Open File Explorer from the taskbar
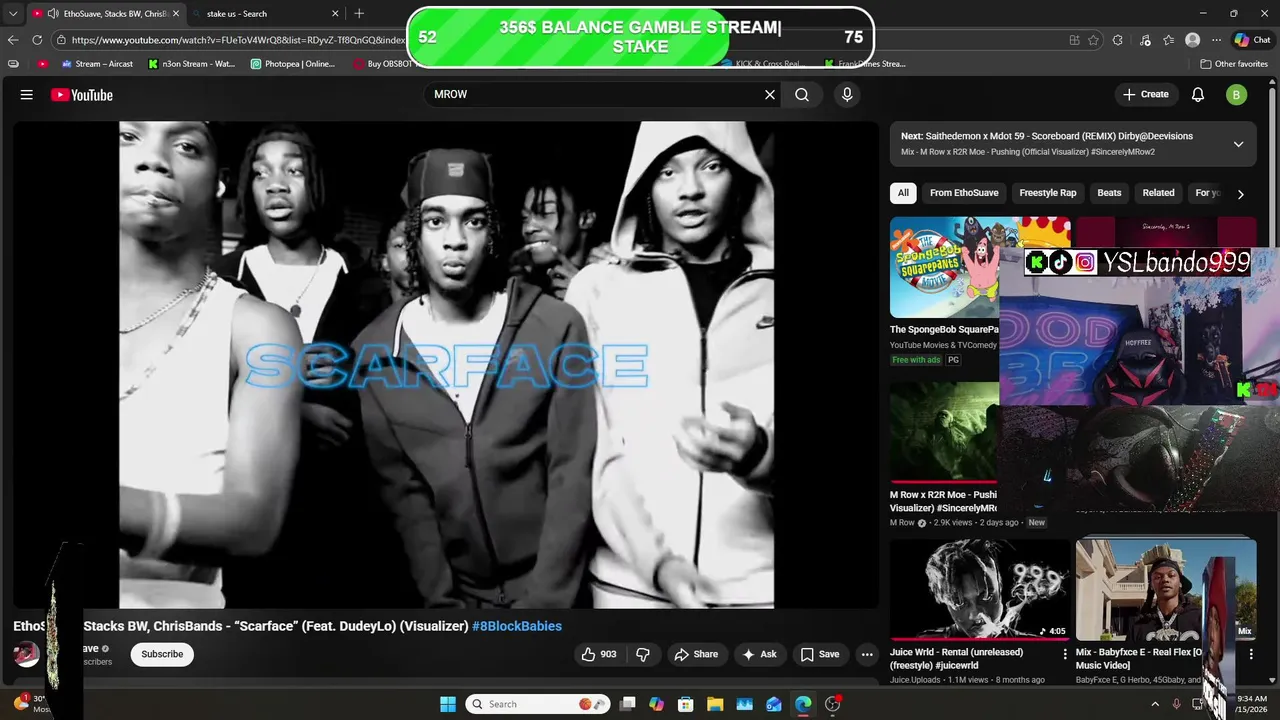The width and height of the screenshot is (1280, 720). pyautogui.click(x=715, y=704)
